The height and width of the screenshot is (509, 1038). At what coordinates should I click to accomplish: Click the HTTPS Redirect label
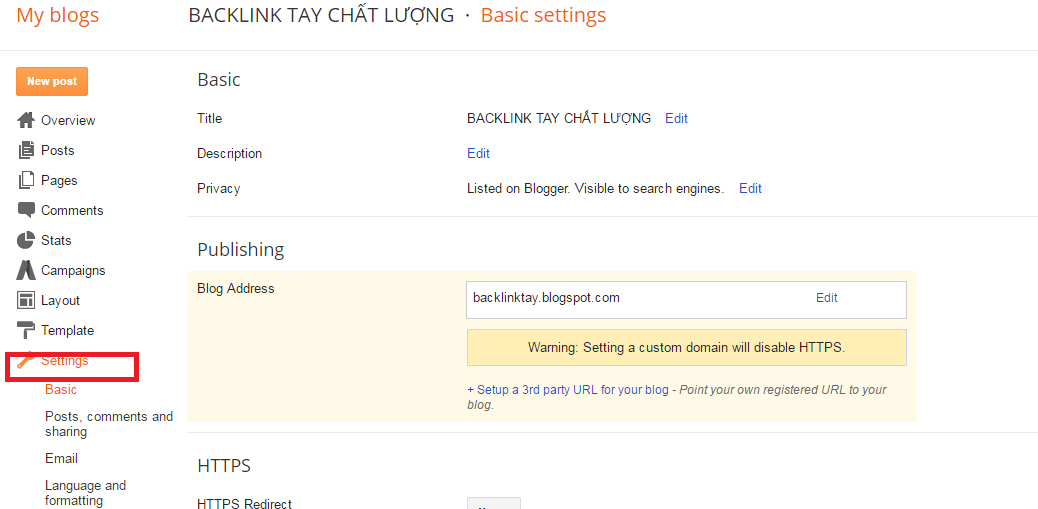coord(244,504)
